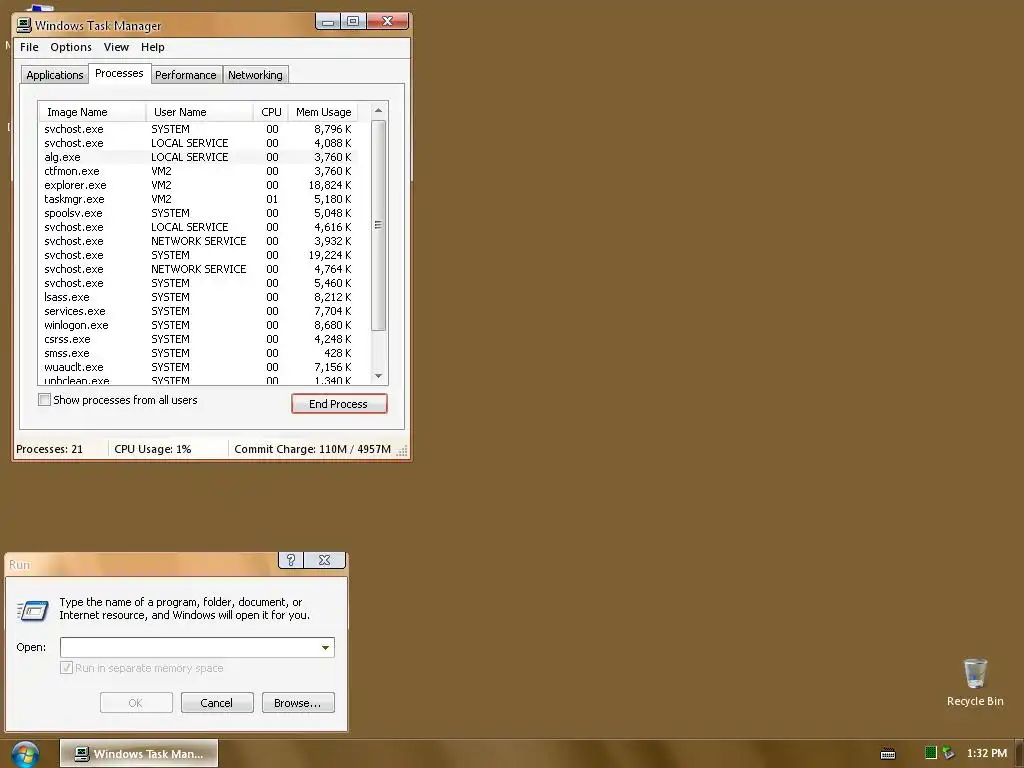
Task: Select the services.exe process row
Action: 198,311
